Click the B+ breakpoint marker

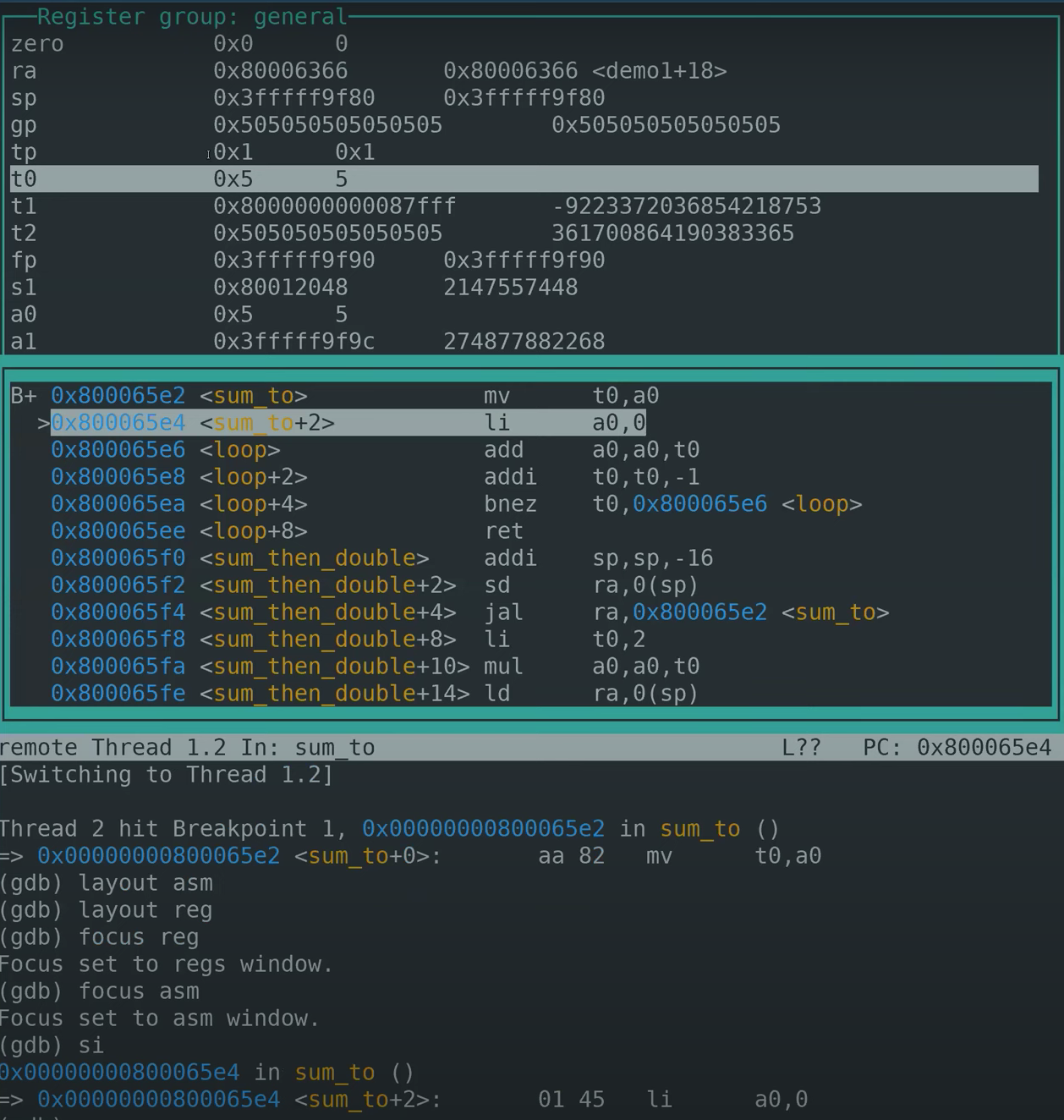pos(24,396)
